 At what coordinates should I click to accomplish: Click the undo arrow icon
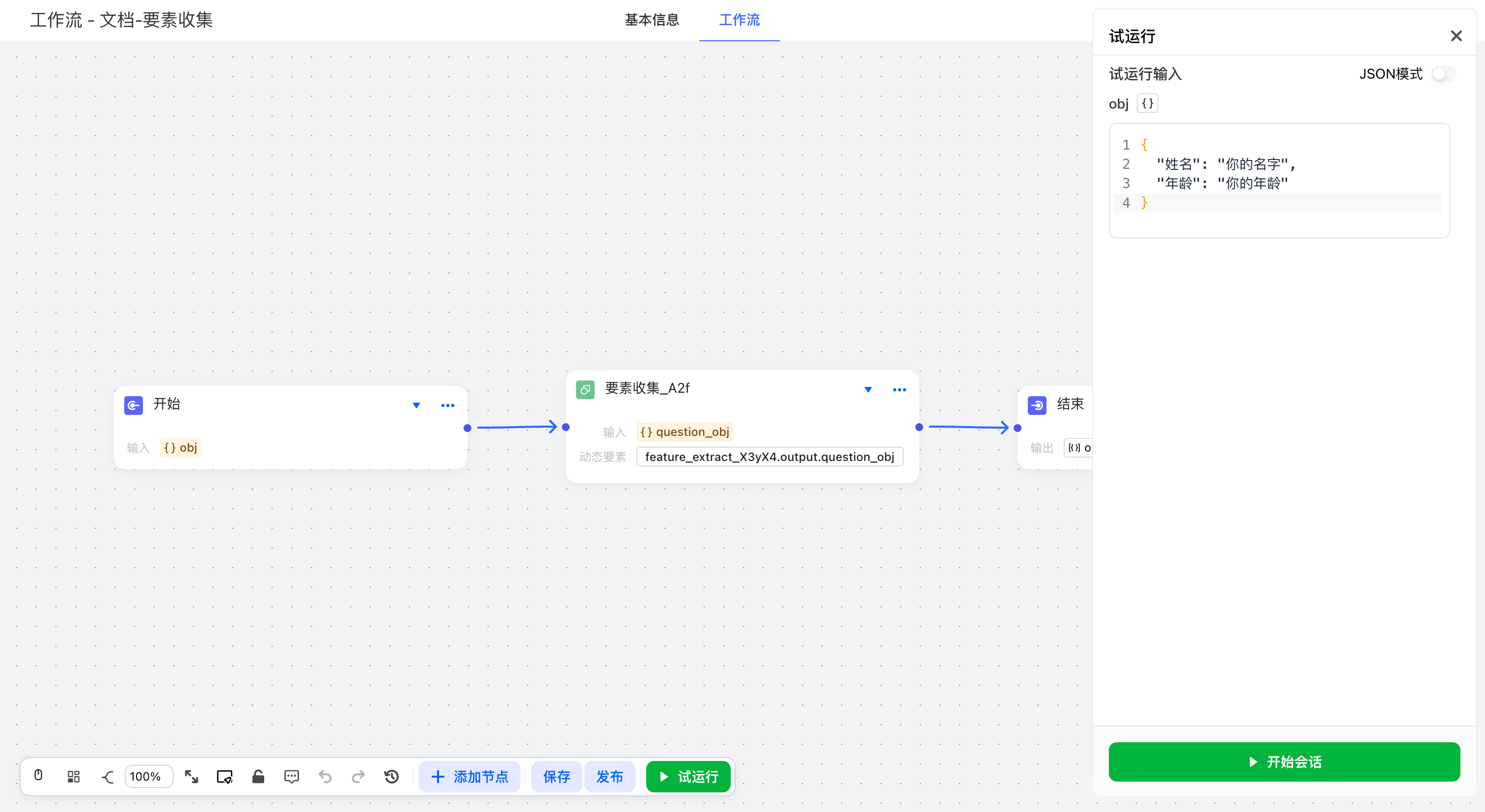coord(325,776)
